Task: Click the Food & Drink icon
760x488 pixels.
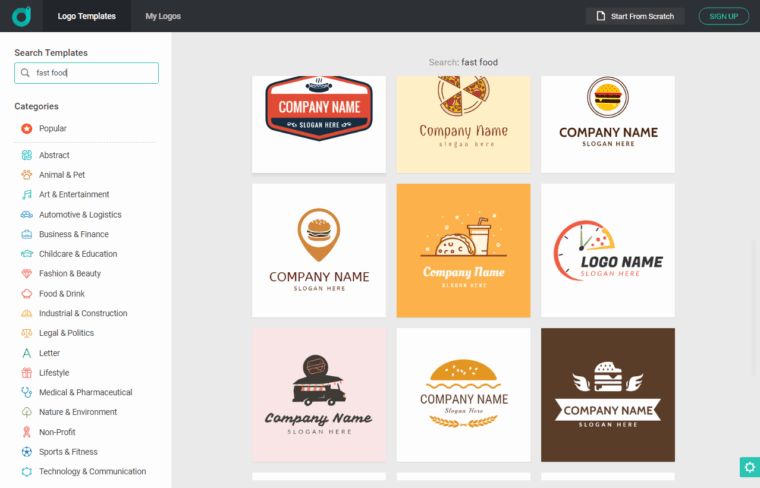Action: tap(27, 294)
